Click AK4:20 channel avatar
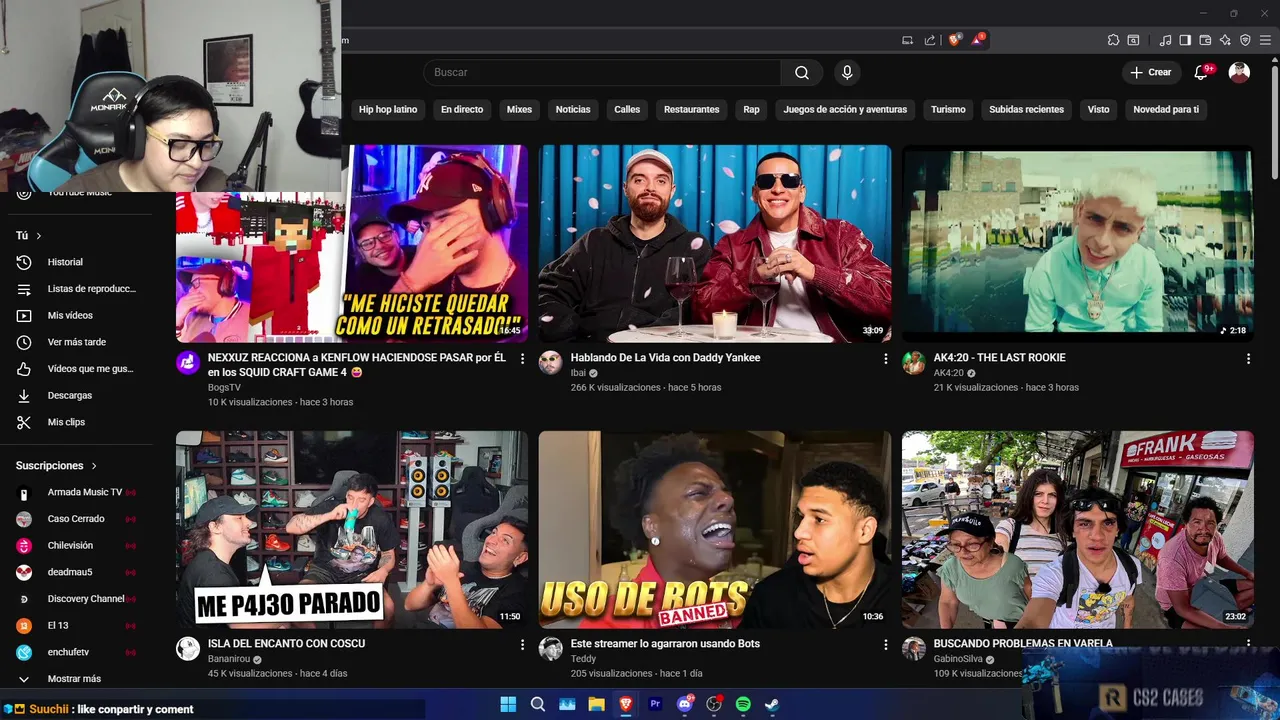The width and height of the screenshot is (1280, 720). [x=913, y=362]
